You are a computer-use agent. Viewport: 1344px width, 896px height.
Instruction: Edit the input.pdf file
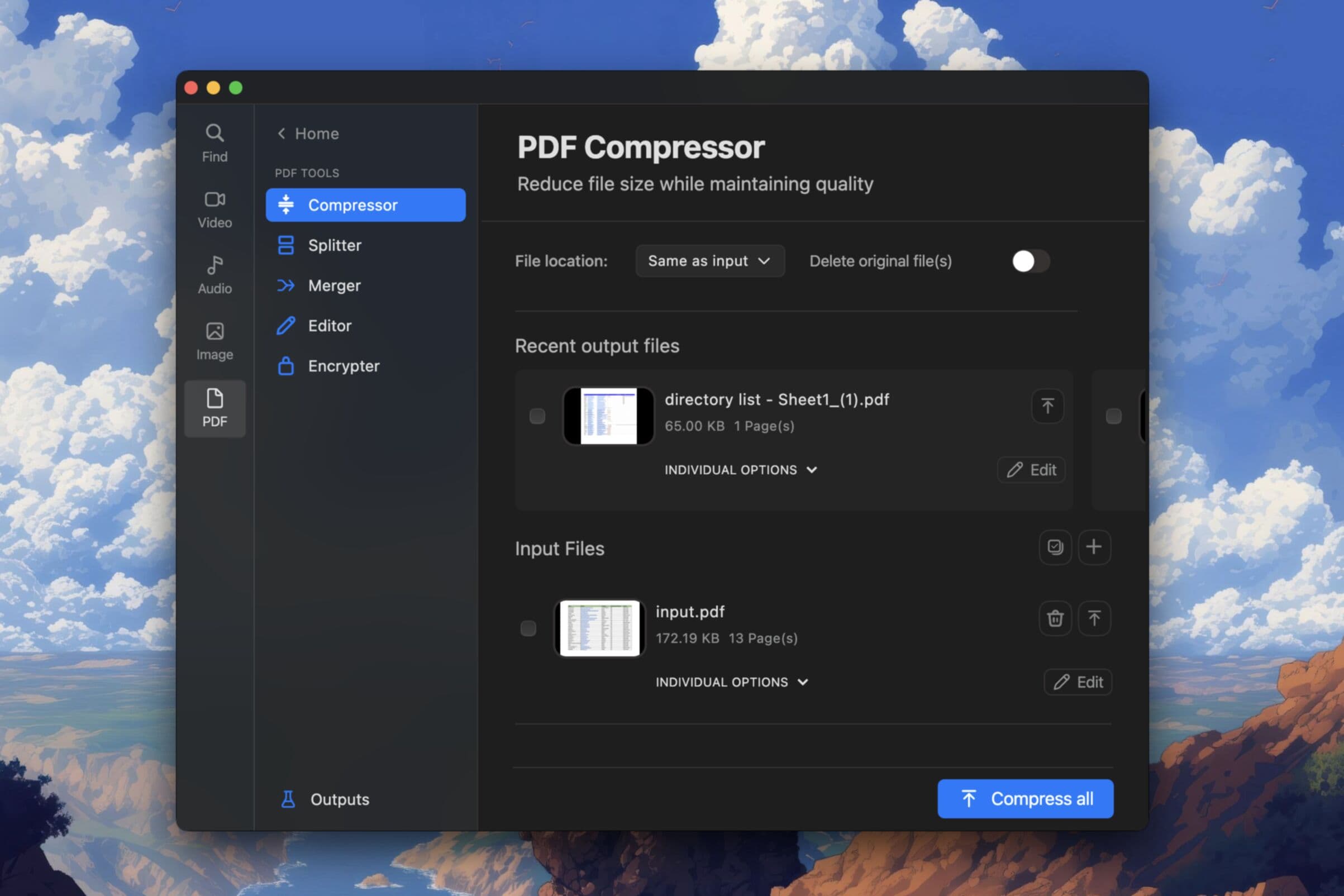pos(1078,681)
